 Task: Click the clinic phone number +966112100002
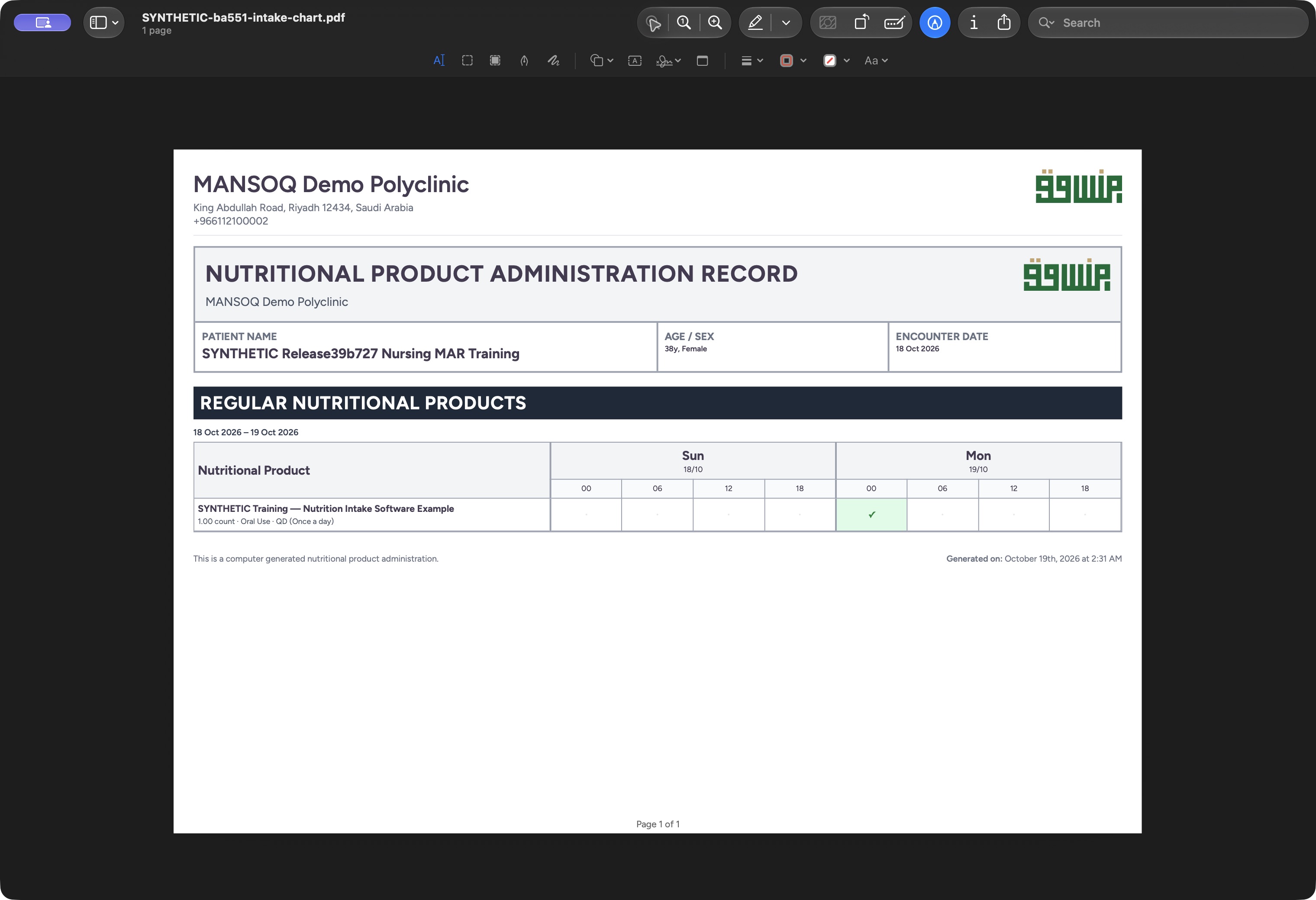click(230, 221)
